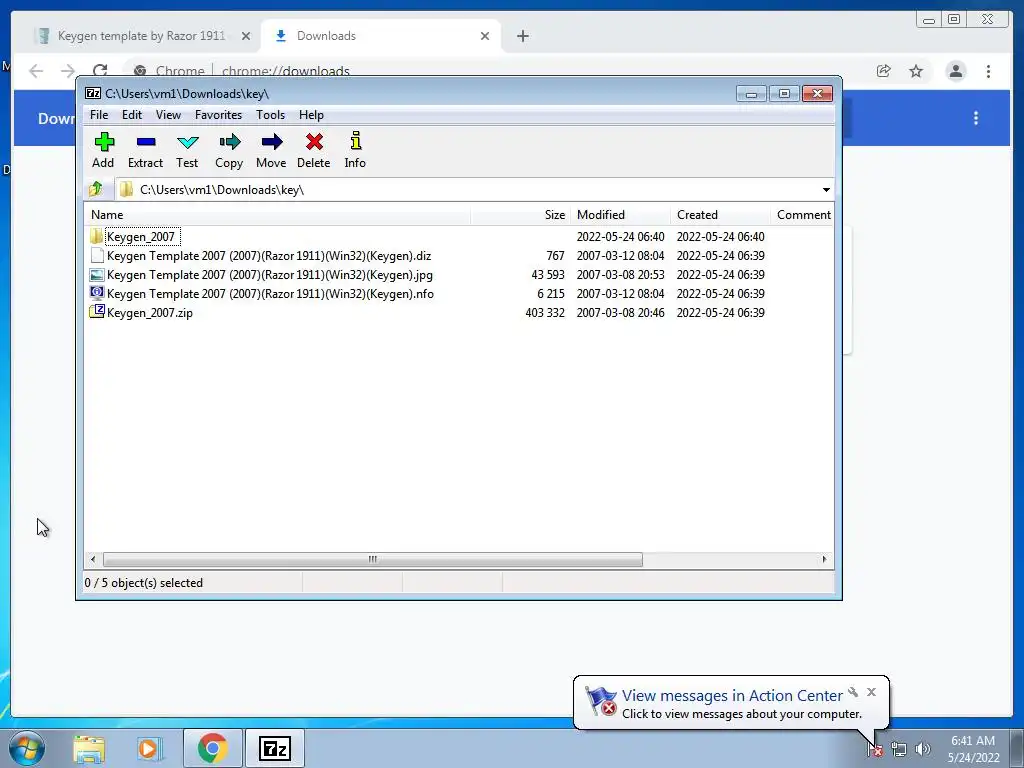Open the Windows Start menu
The image size is (1024, 768).
pos(27,748)
